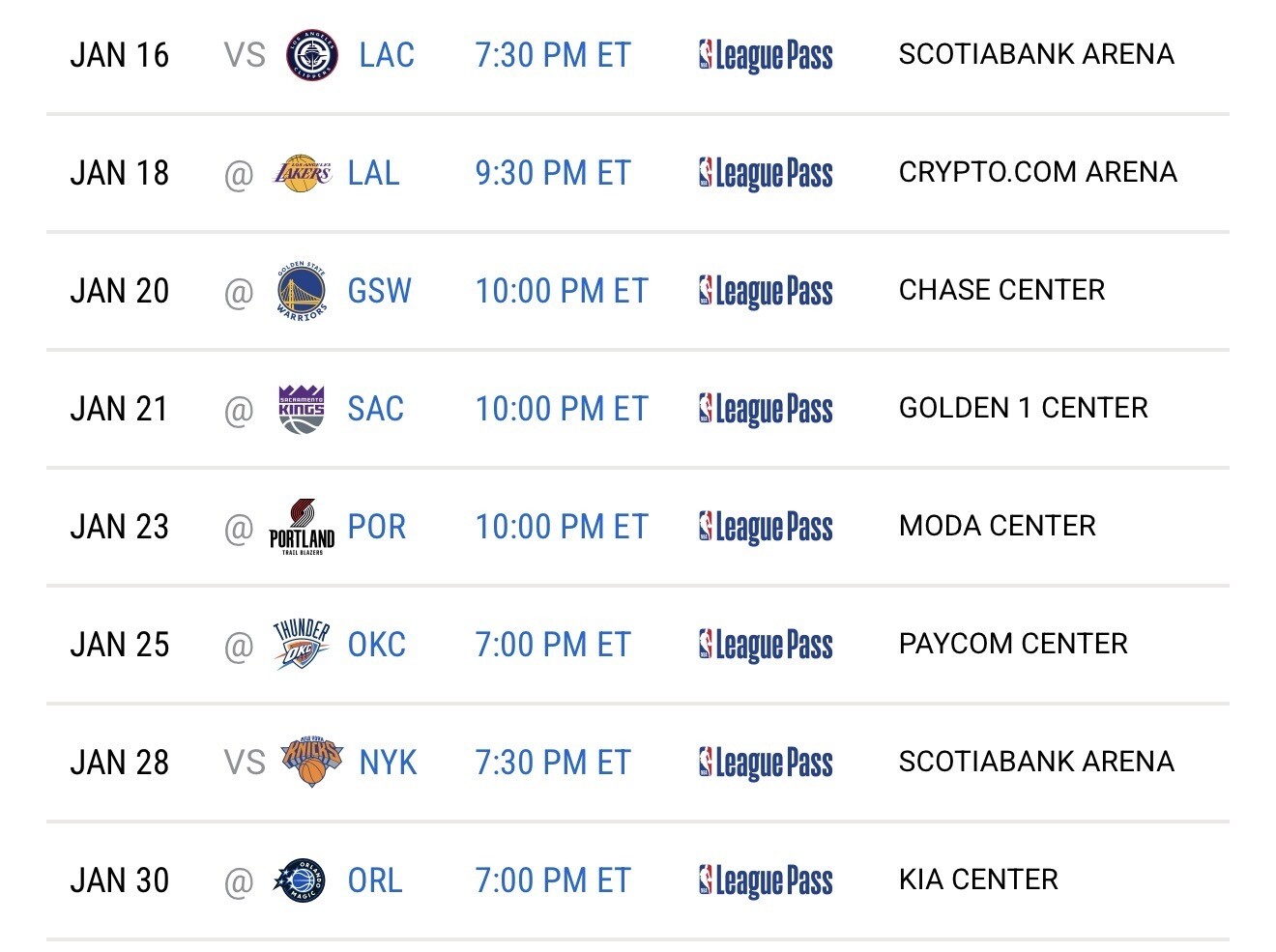1276x952 pixels.
Task: Select the 7:30 PM ET Knicks game time
Action: point(553,763)
